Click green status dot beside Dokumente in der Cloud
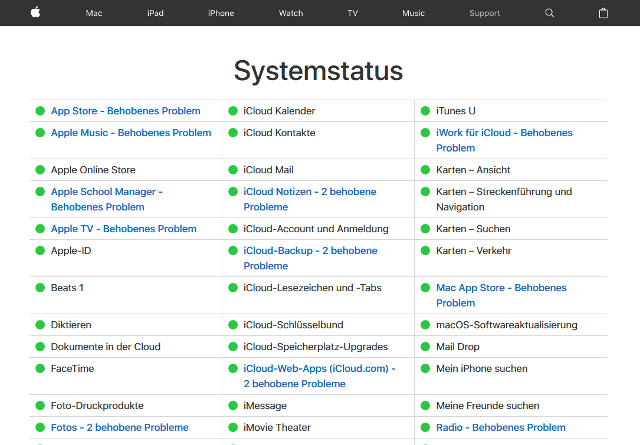This screenshot has width=640, height=445. pyautogui.click(x=40, y=347)
